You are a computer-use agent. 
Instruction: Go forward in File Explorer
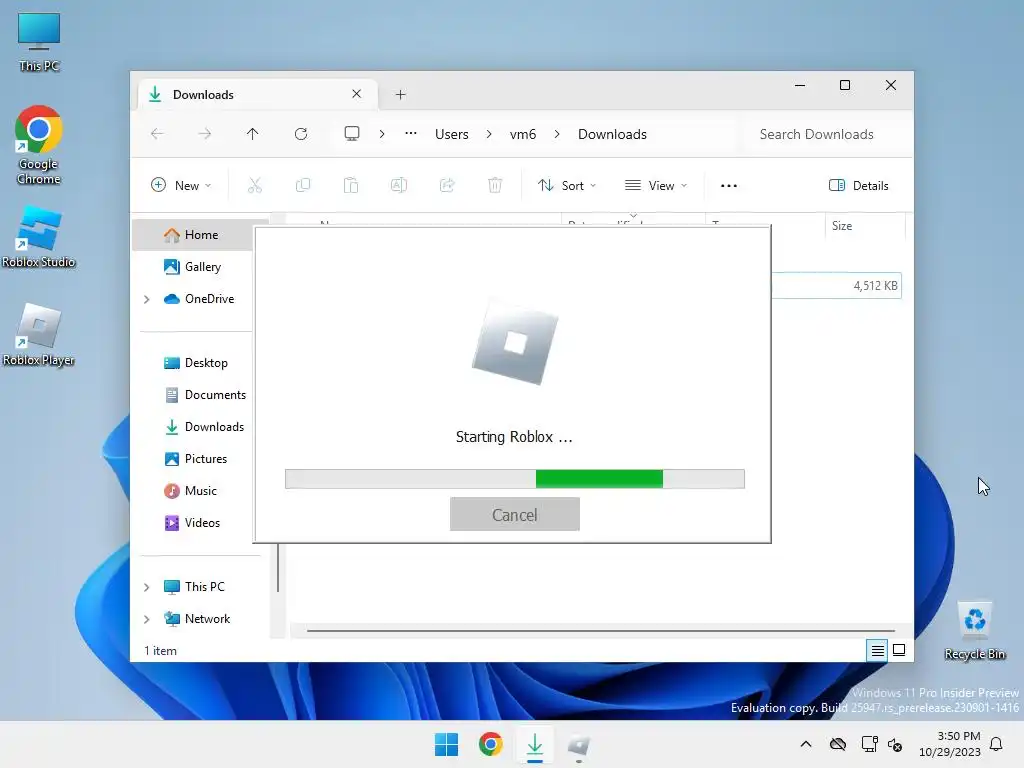(204, 134)
